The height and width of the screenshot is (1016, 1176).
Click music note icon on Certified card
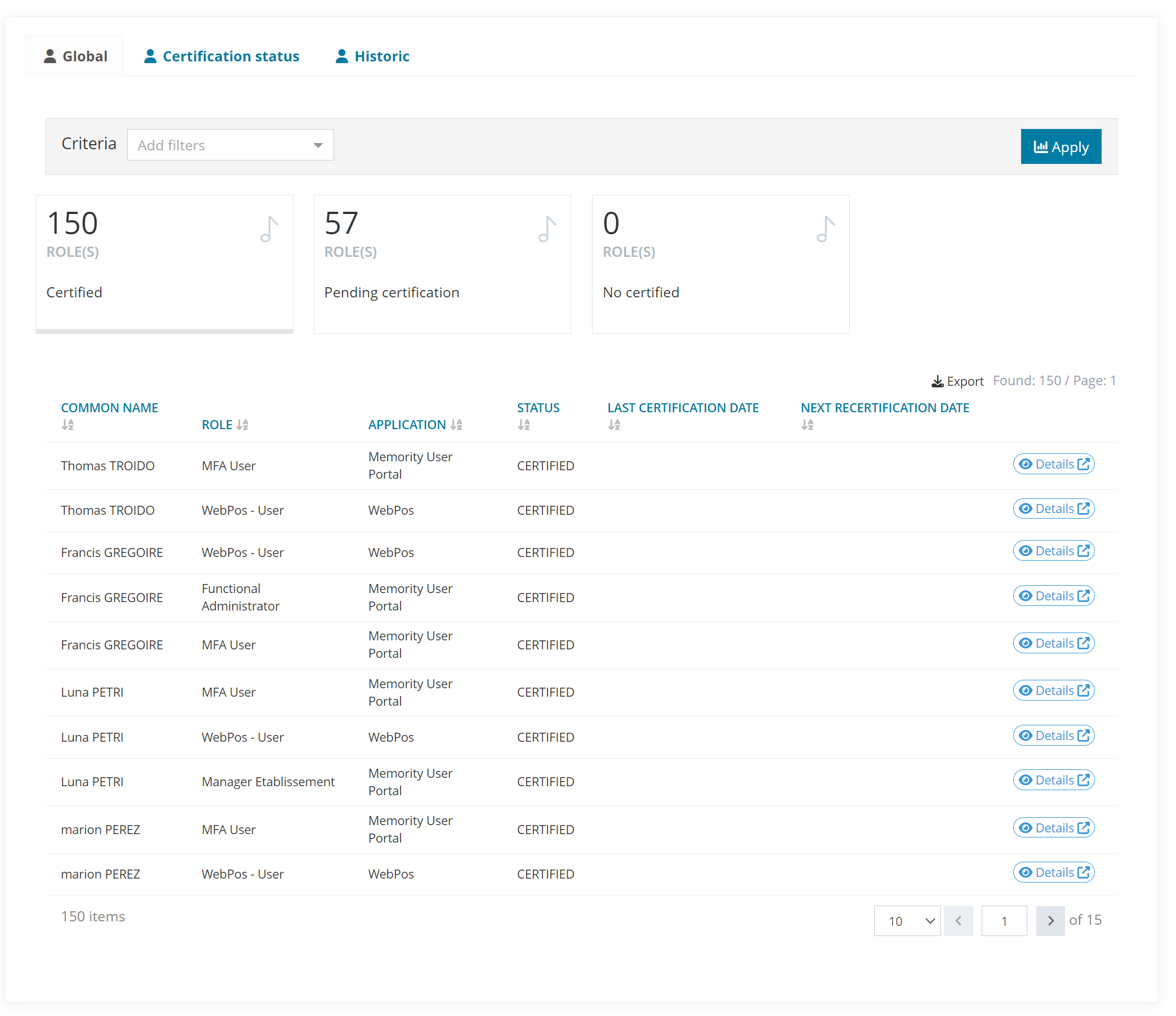(269, 229)
